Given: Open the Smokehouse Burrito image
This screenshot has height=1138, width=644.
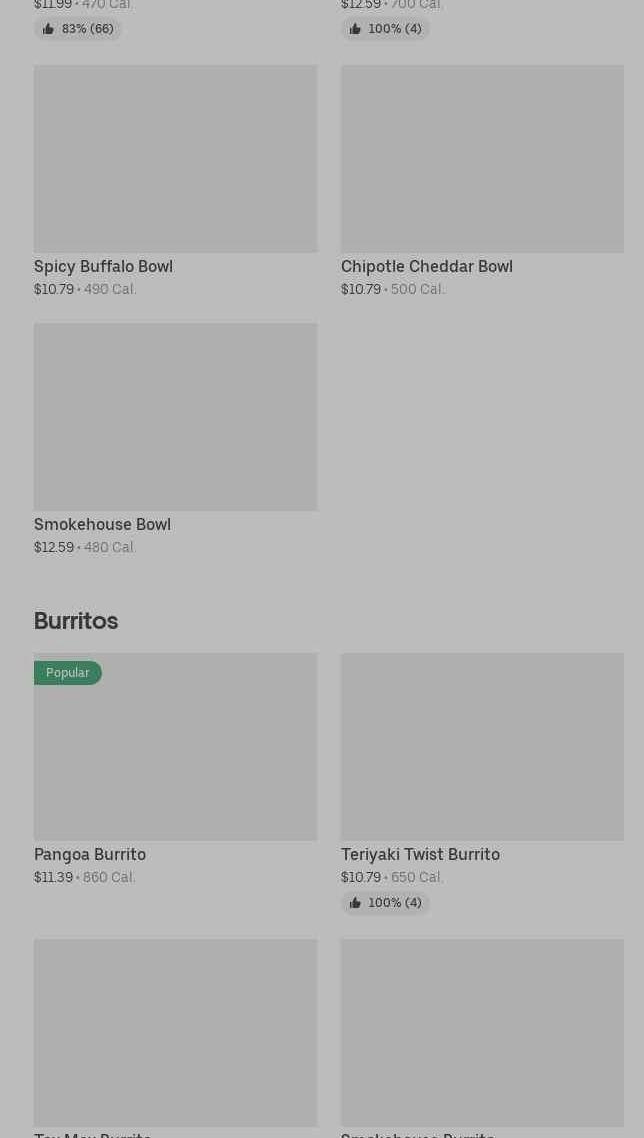Looking at the screenshot, I should pyautogui.click(x=482, y=1033).
